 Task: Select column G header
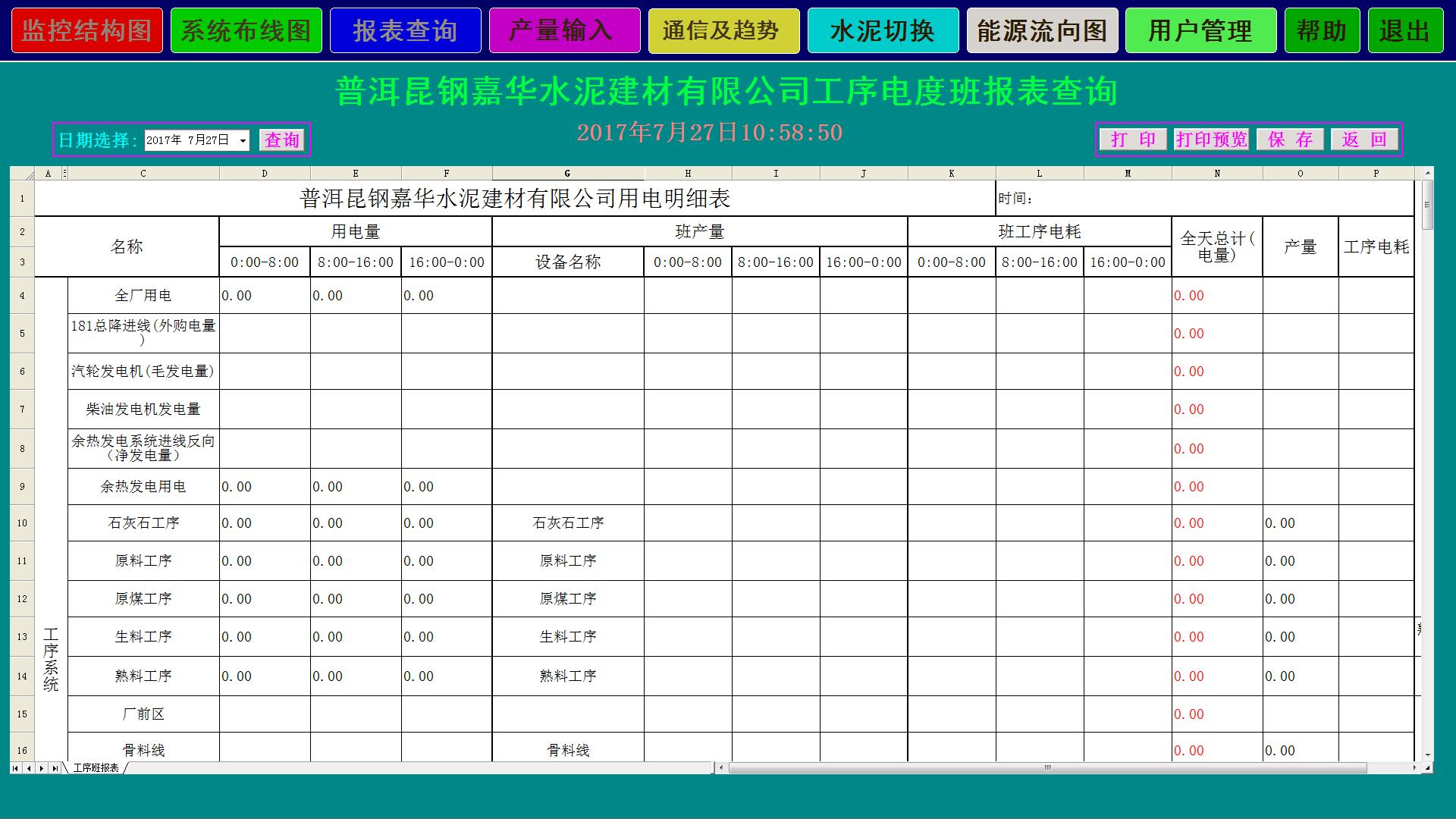(x=567, y=174)
